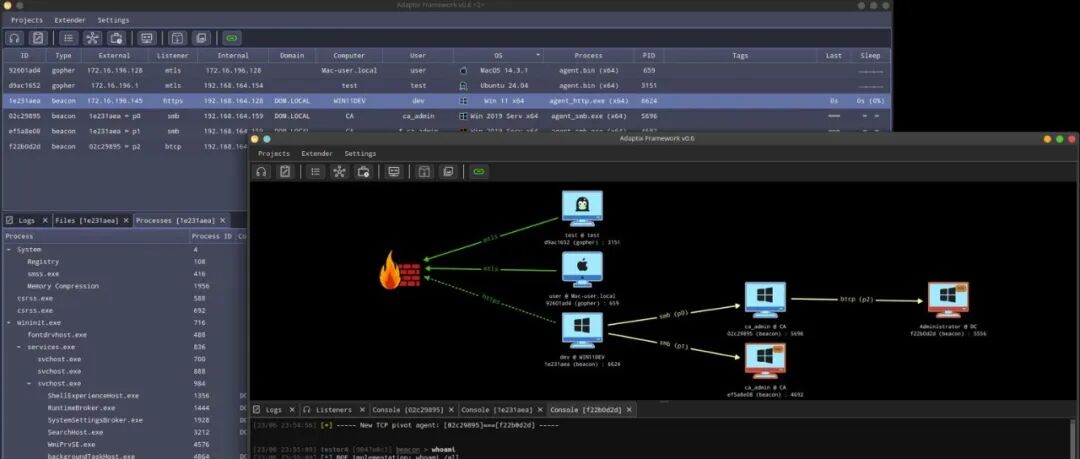This screenshot has width=1080, height=459.
Task: Close the Console [02c29895] tab
Action: 451,410
